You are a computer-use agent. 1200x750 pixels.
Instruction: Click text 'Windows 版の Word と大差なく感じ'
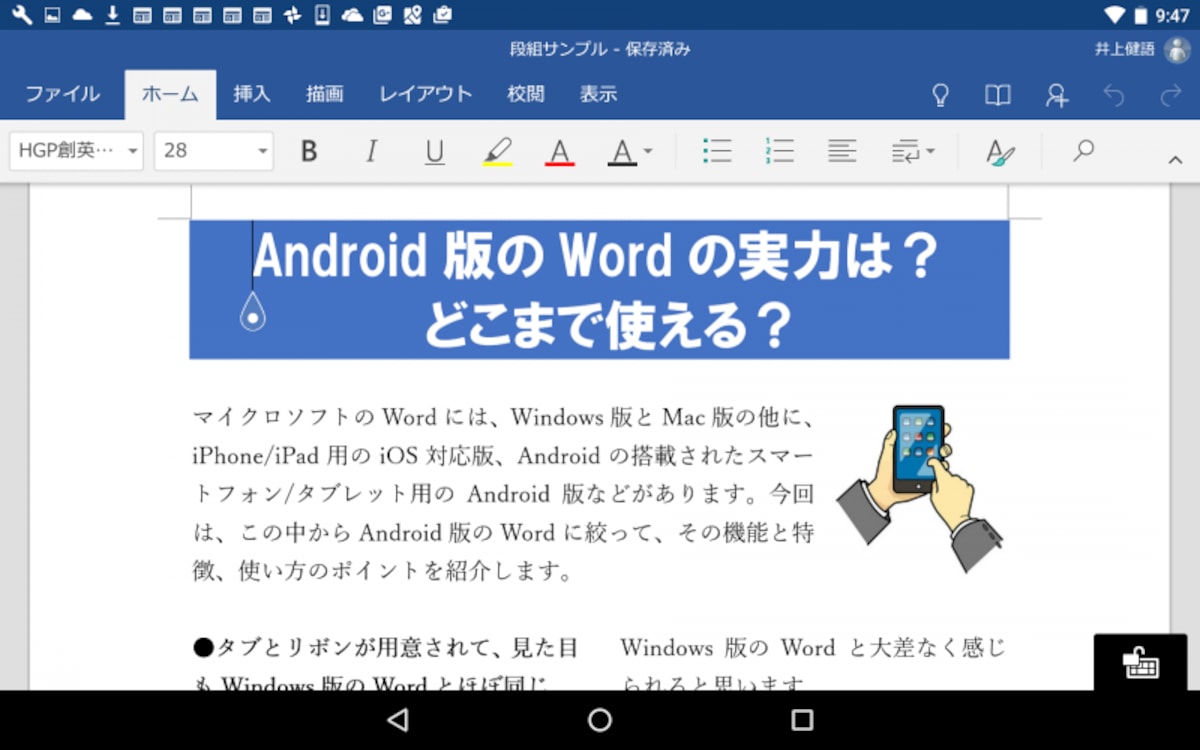point(813,648)
